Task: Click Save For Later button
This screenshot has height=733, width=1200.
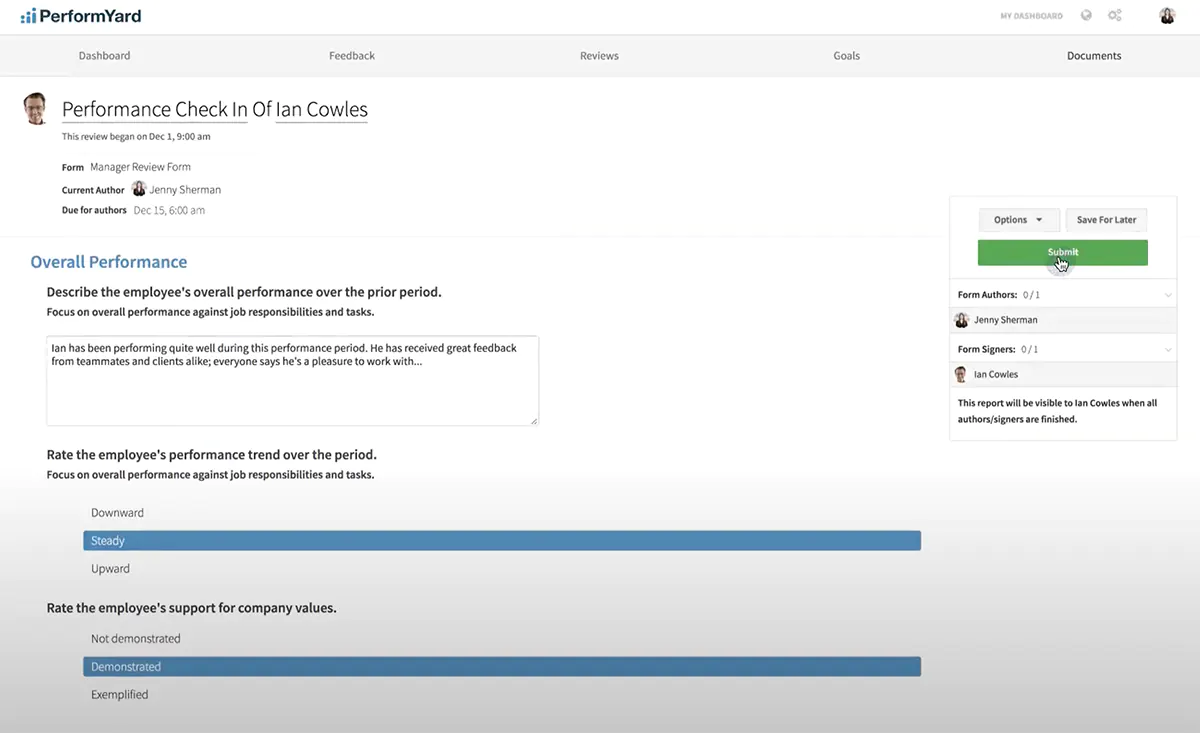Action: click(x=1106, y=220)
